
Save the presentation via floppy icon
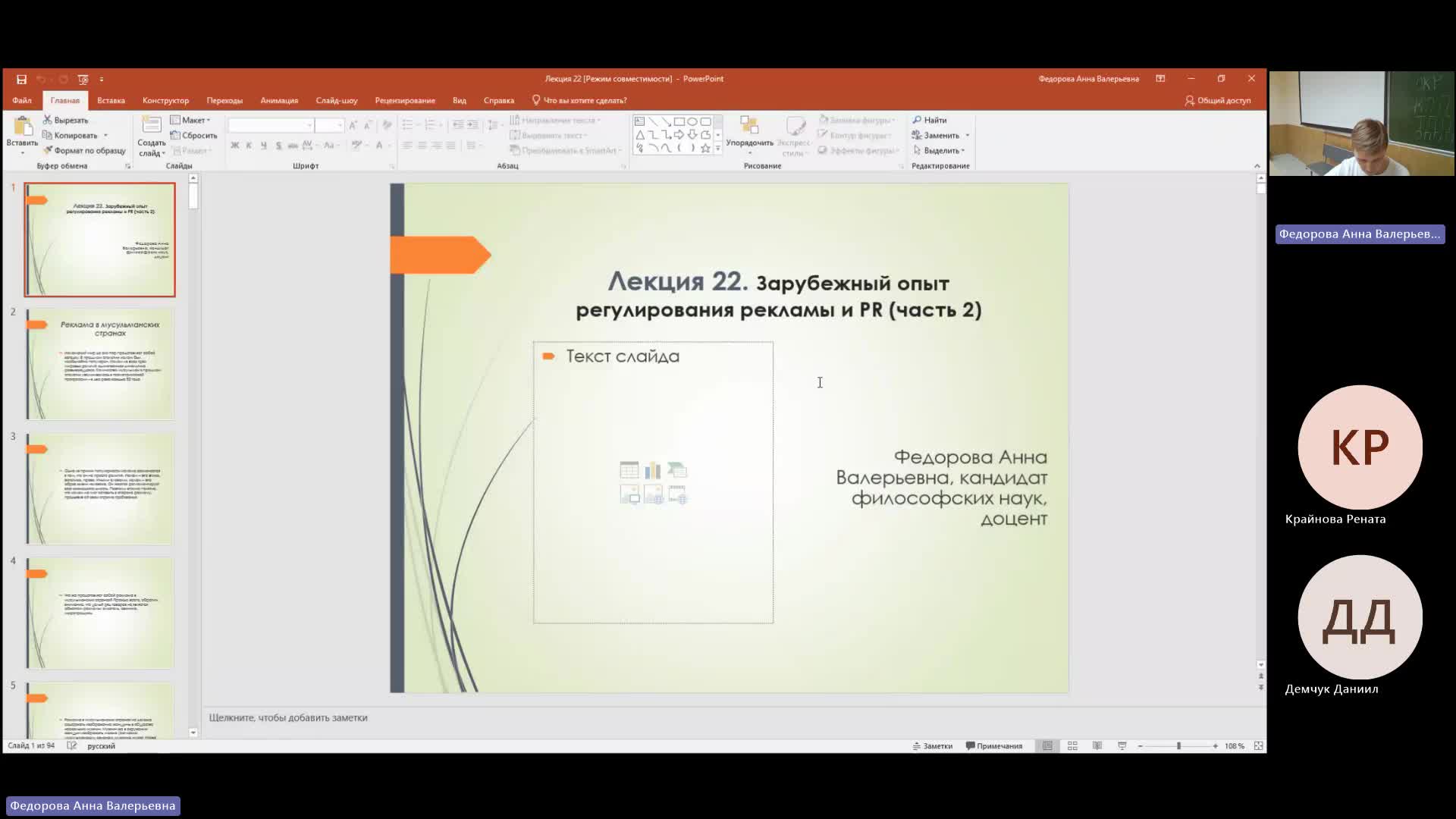[21, 79]
